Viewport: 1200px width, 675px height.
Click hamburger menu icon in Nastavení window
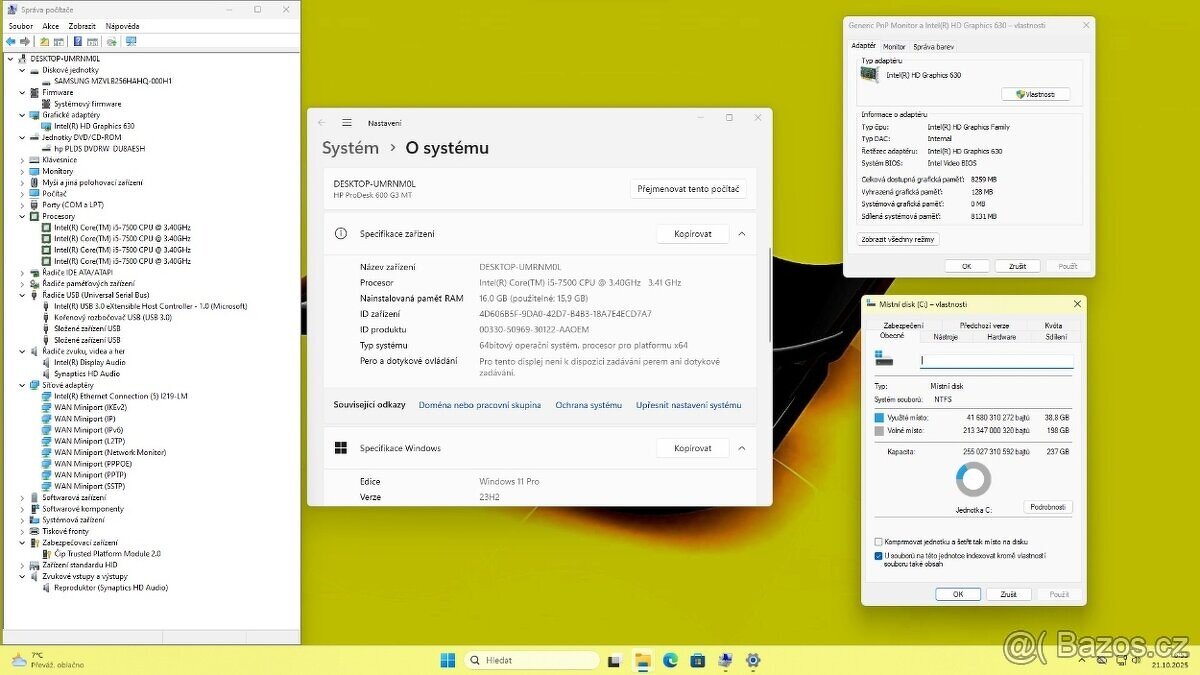(x=346, y=122)
